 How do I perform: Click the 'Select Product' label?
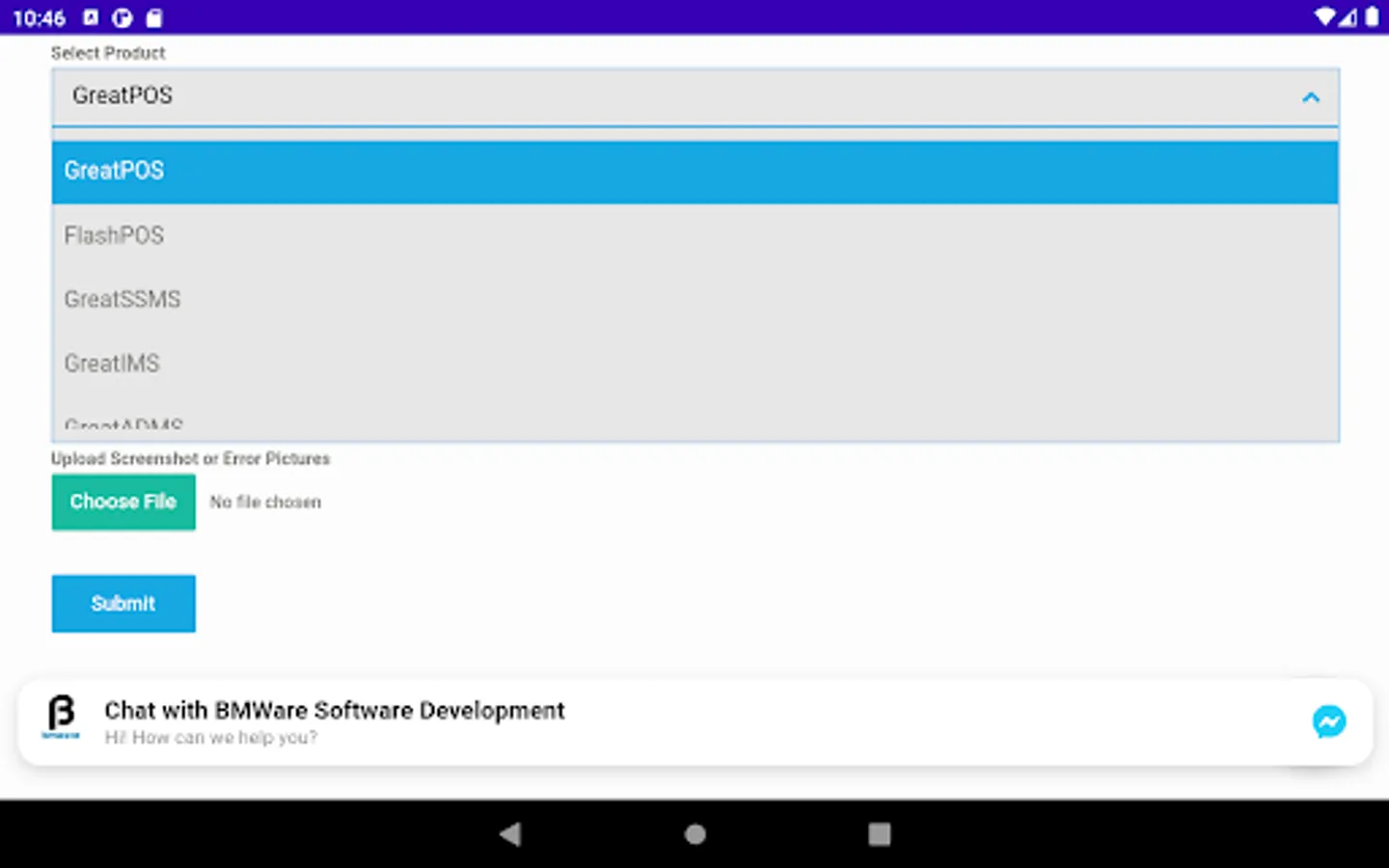click(x=108, y=53)
